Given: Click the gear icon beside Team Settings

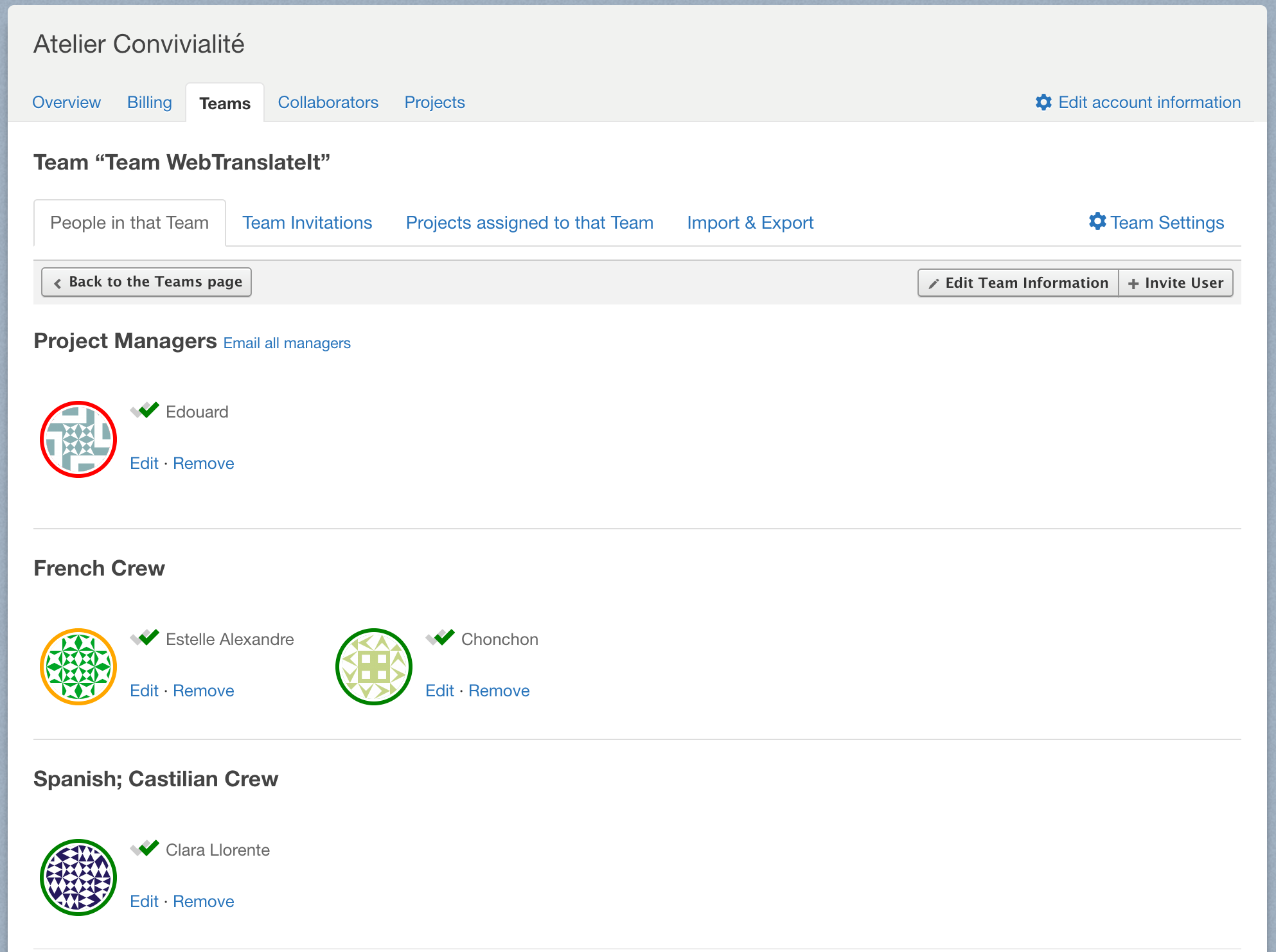Looking at the screenshot, I should 1097,222.
